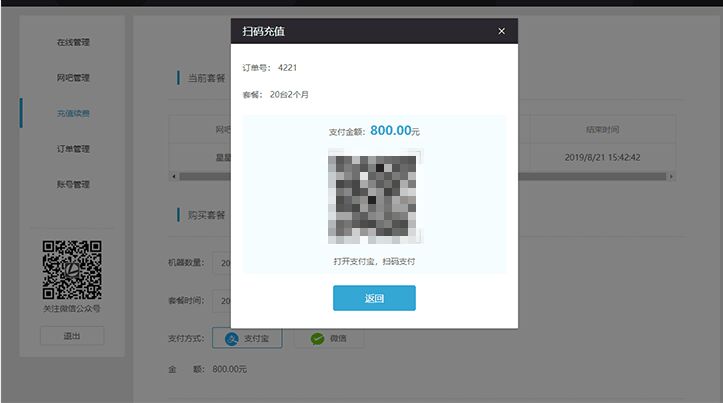Click the WeChat logo icon
This screenshot has height=403, width=723.
click(317, 338)
